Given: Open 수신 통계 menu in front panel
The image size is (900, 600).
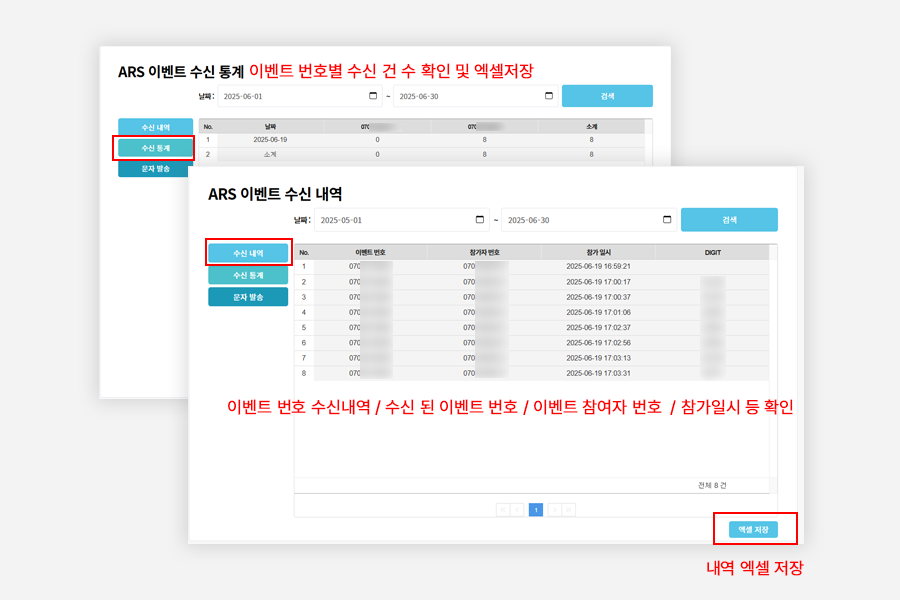Looking at the screenshot, I should click(248, 275).
